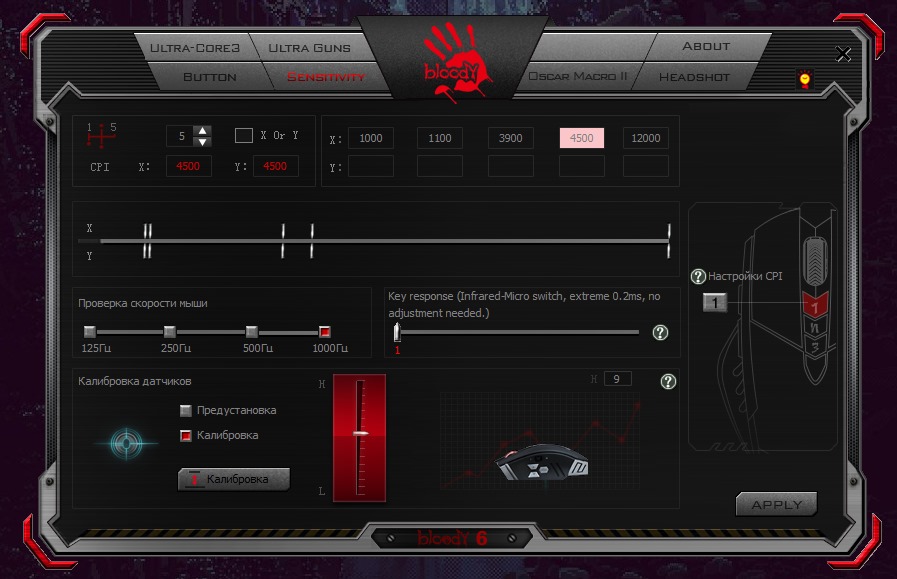Click the 3 button on mouse diagram
The width and height of the screenshot is (897, 579).
click(815, 347)
